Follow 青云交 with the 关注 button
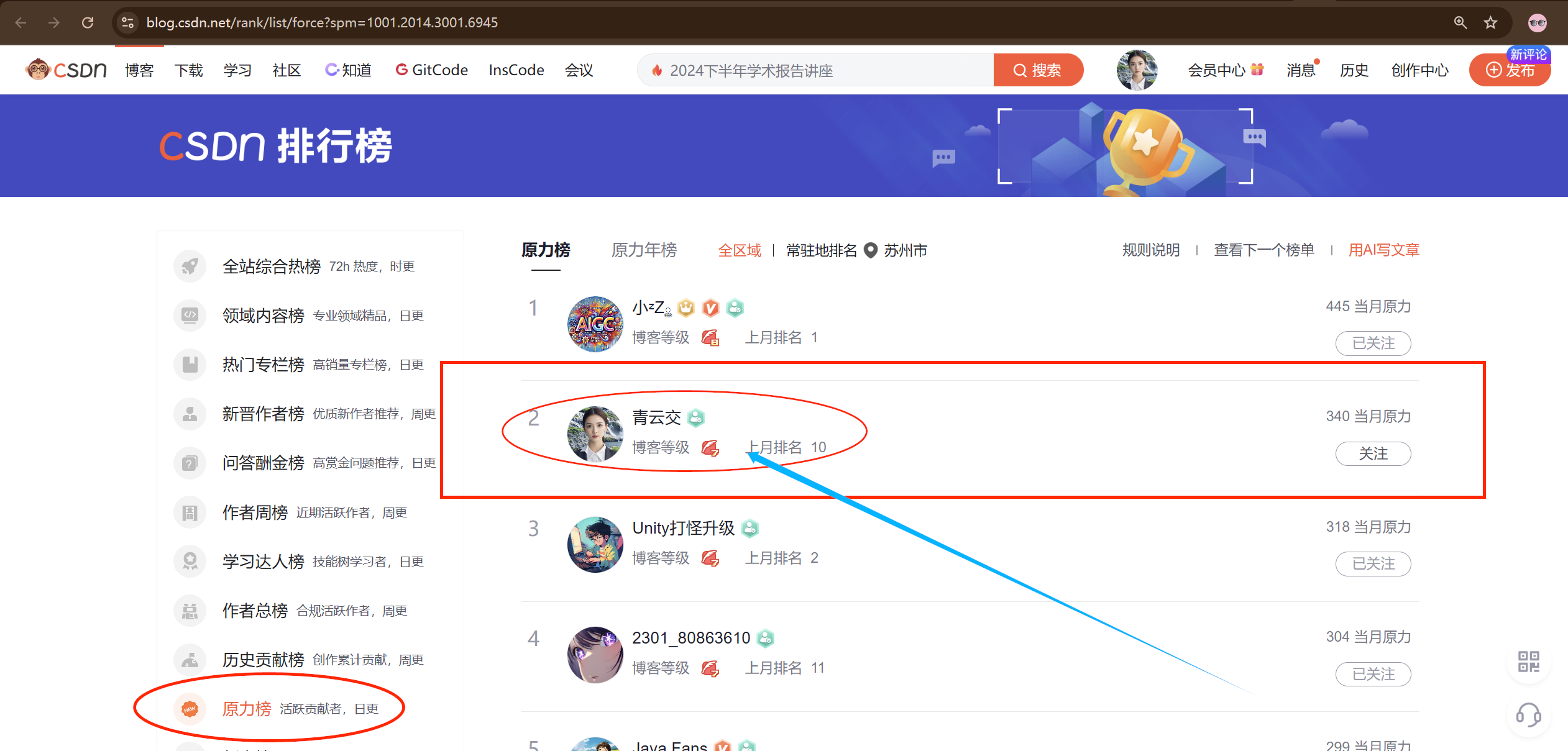The width and height of the screenshot is (1568, 751). (x=1373, y=453)
